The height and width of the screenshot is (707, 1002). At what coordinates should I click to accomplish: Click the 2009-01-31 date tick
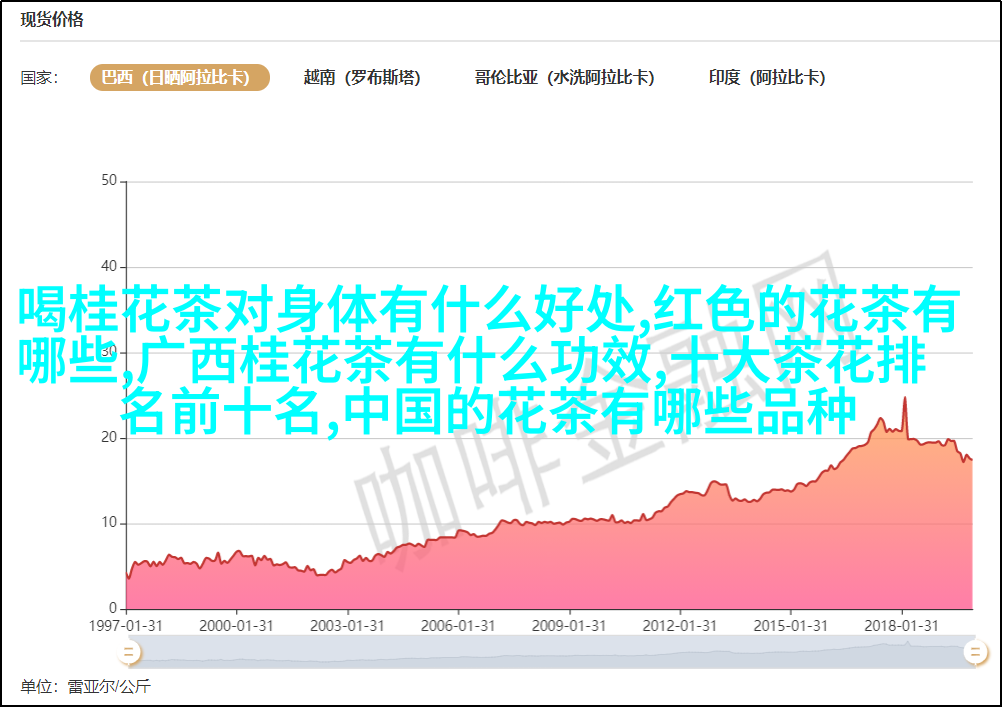click(x=570, y=625)
